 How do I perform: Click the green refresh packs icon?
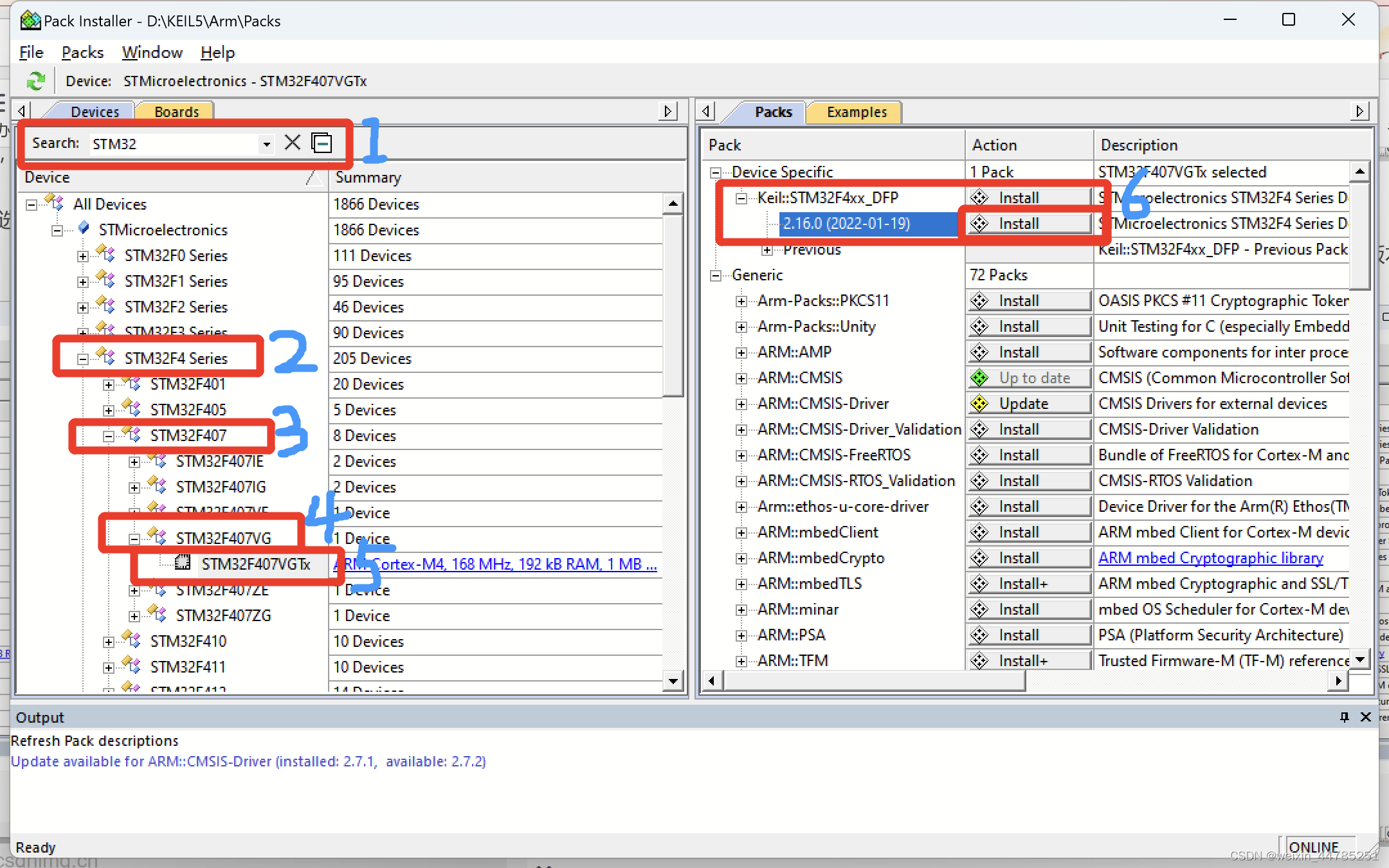35,81
